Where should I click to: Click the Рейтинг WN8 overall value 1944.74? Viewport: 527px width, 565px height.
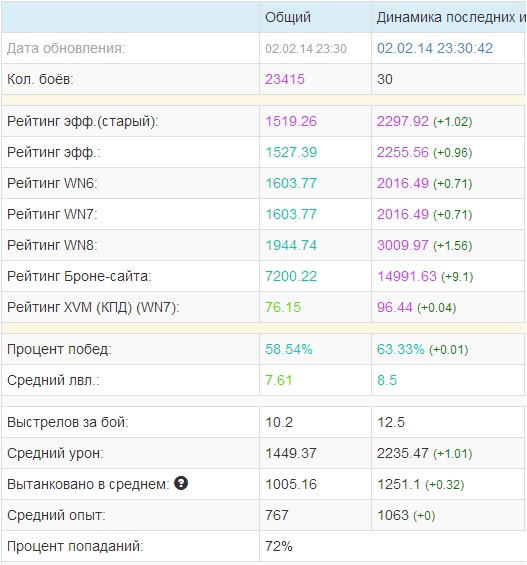(x=291, y=245)
